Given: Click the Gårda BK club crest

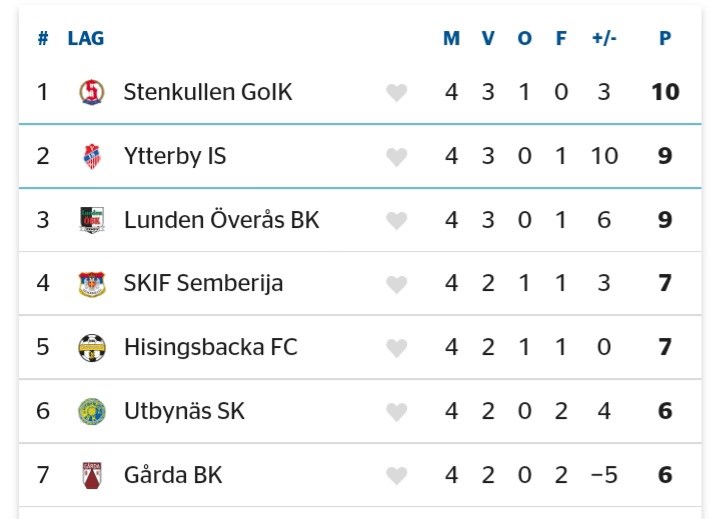Looking at the screenshot, I should pos(91,475).
